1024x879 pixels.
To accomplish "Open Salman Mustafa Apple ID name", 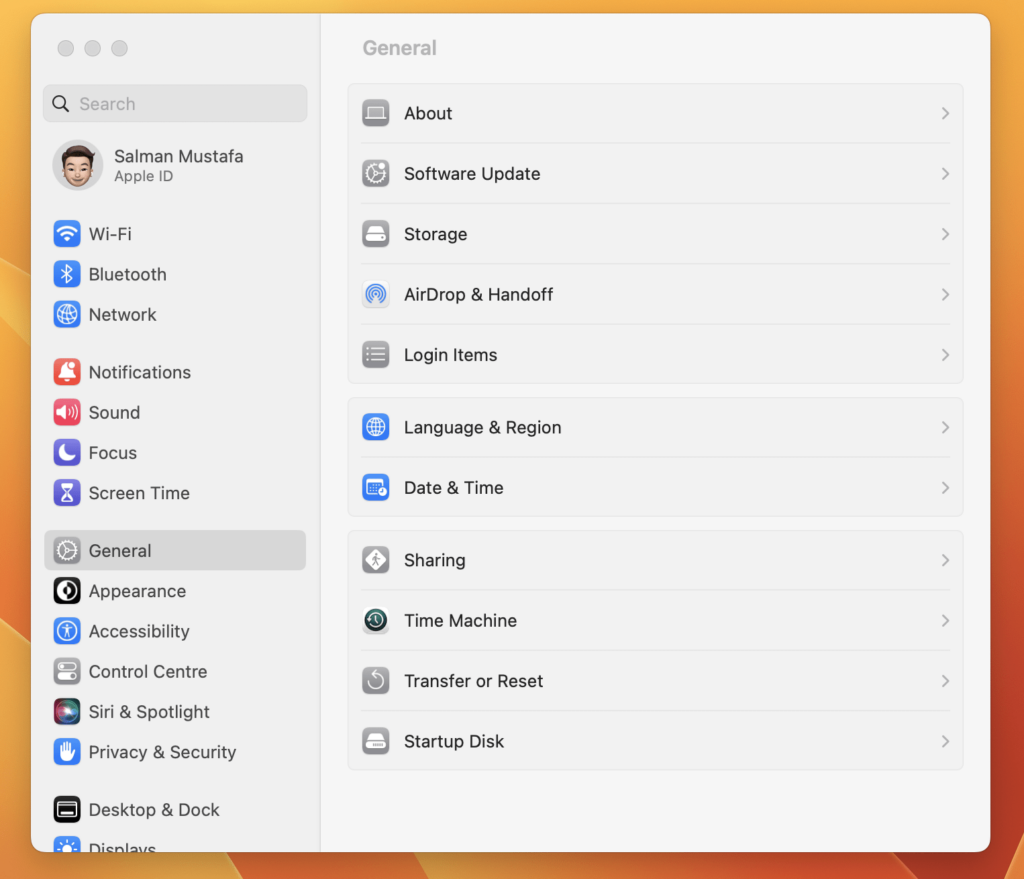I will click(x=178, y=156).
